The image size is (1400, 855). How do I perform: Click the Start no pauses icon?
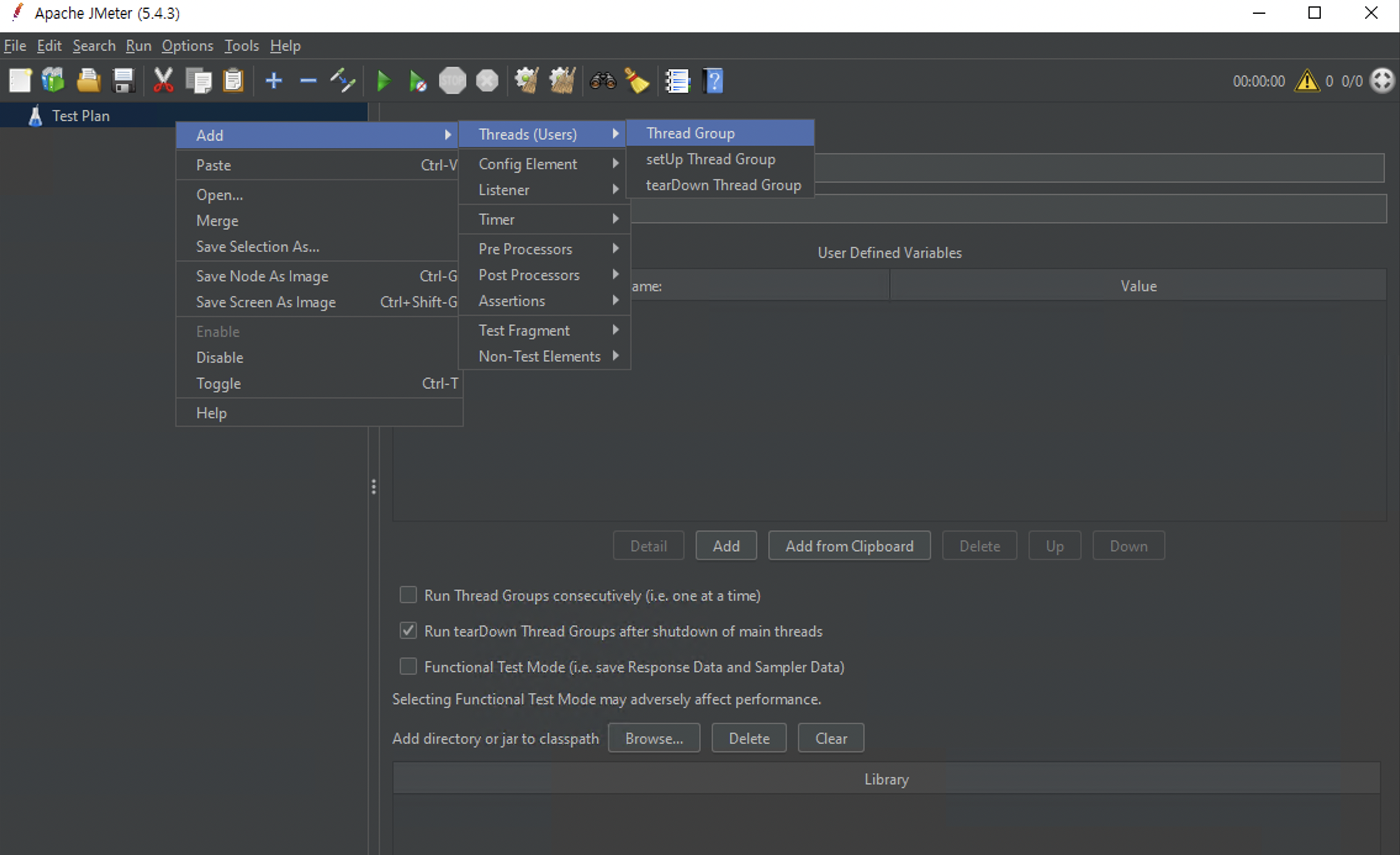tap(418, 81)
